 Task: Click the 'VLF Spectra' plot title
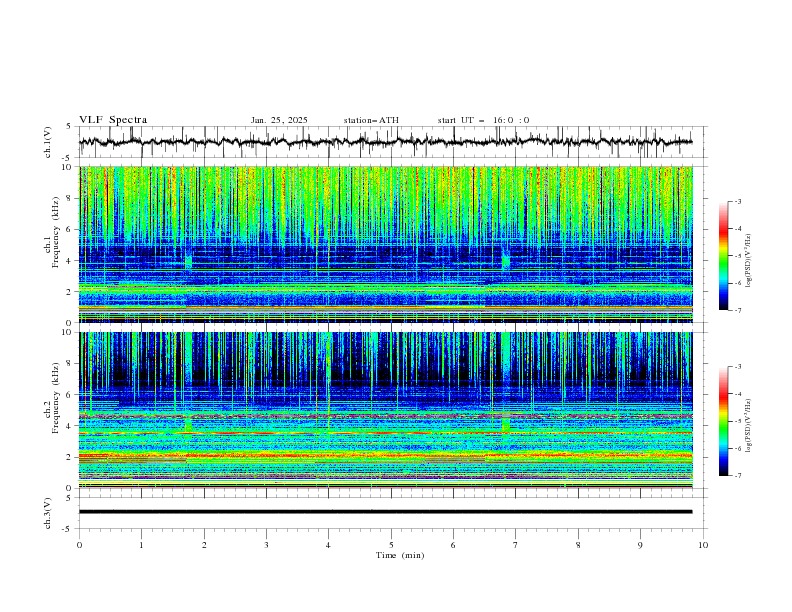[113, 120]
